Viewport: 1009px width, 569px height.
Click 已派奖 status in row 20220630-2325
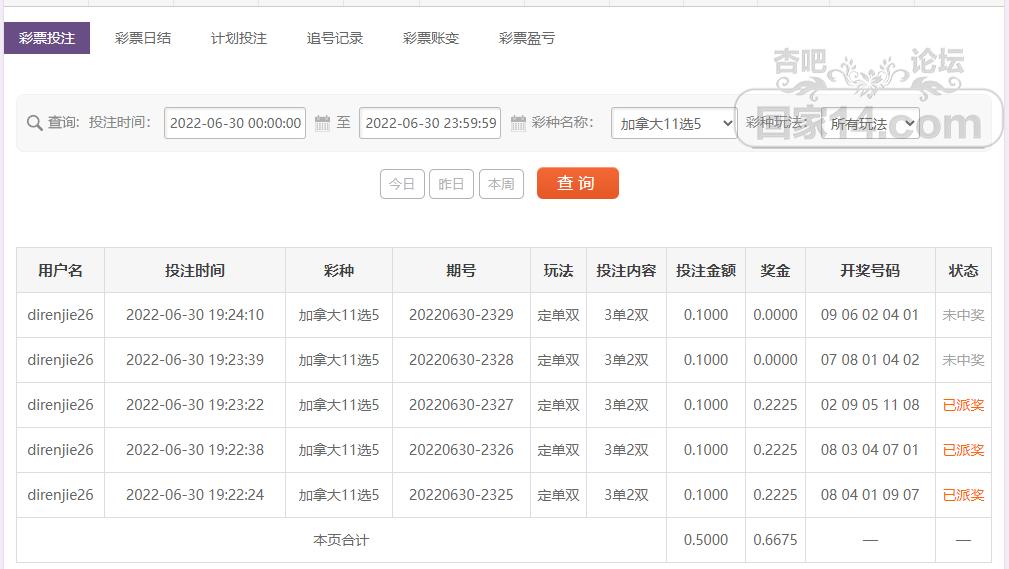coord(963,495)
